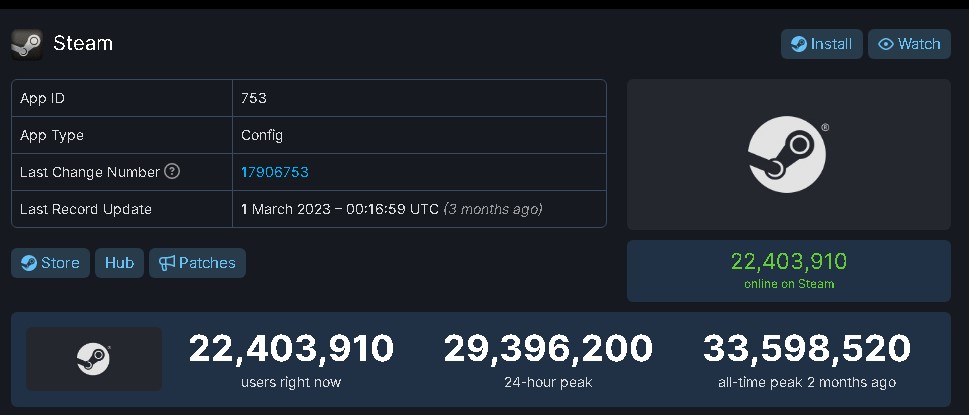Click the Steam app icon beside the title
This screenshot has height=415, width=969.
(x=27, y=44)
